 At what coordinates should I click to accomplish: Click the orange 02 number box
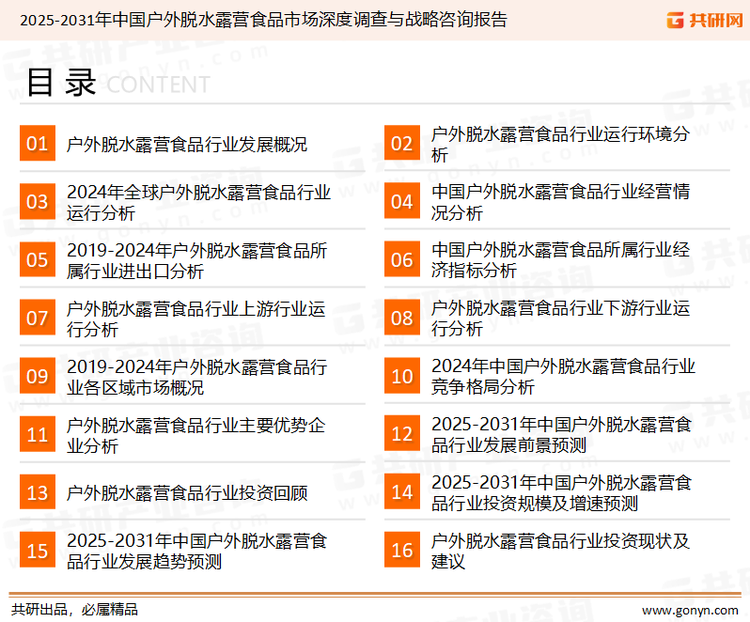pos(402,143)
